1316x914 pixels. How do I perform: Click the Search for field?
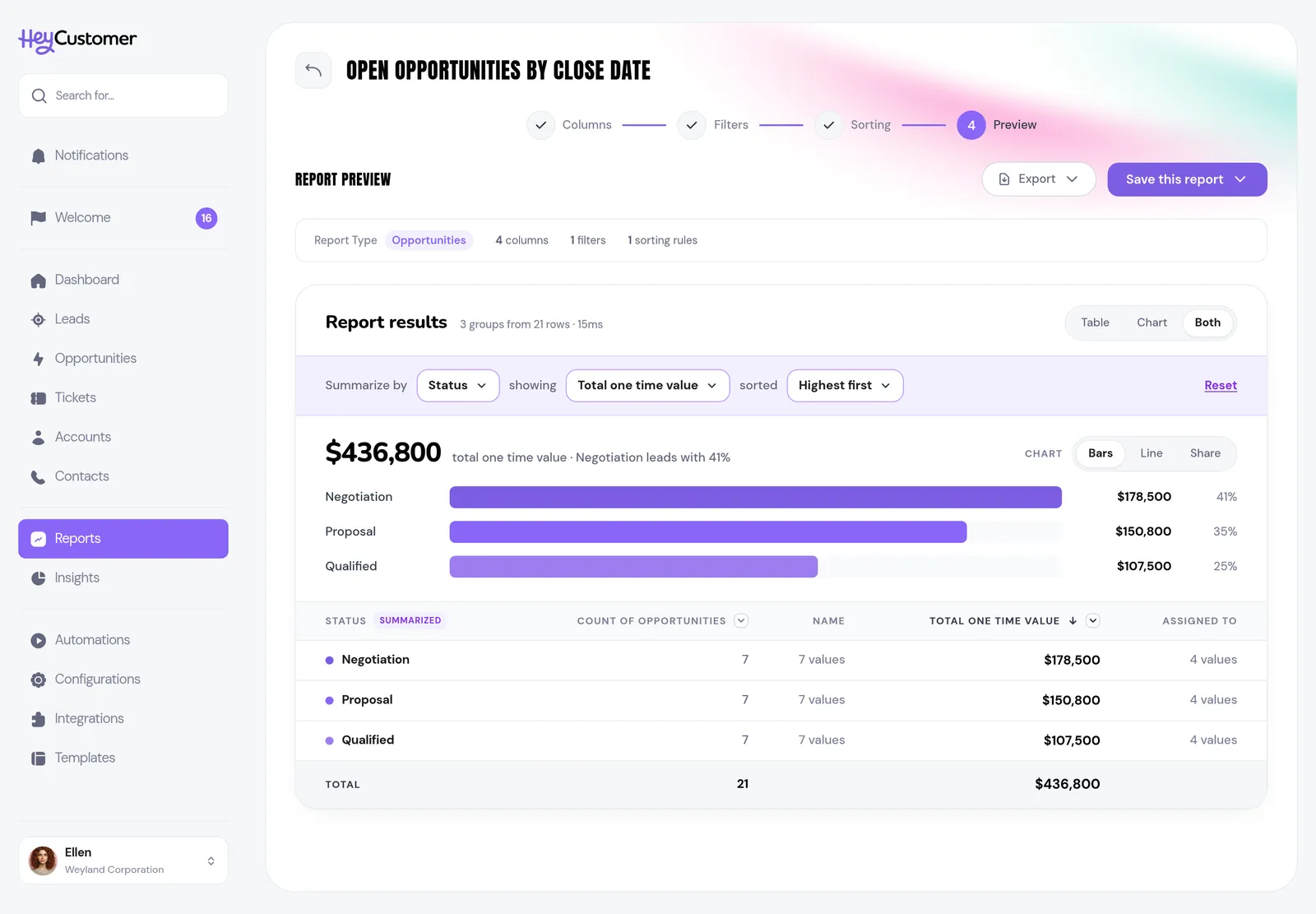tap(123, 95)
